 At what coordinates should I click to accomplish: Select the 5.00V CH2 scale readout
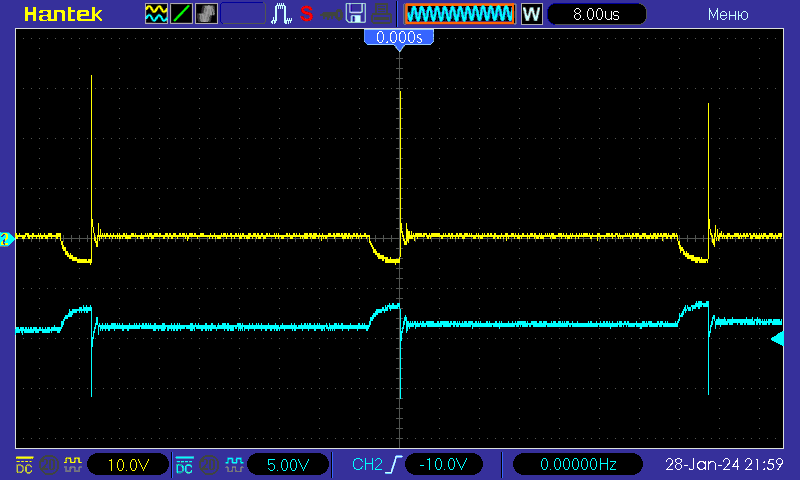point(288,465)
